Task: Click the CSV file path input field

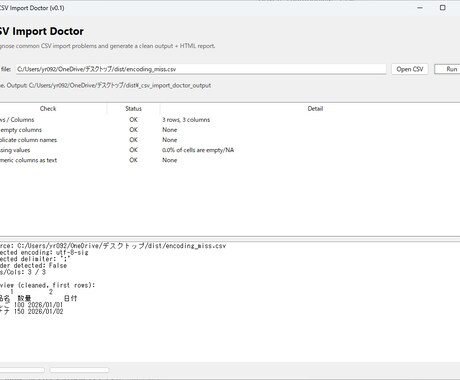Action: click(201, 69)
